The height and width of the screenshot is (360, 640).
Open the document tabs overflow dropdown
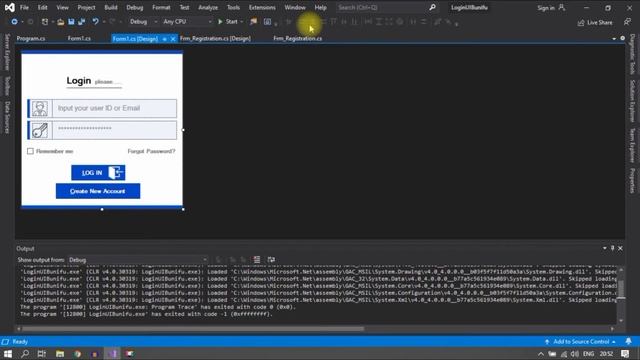click(614, 38)
